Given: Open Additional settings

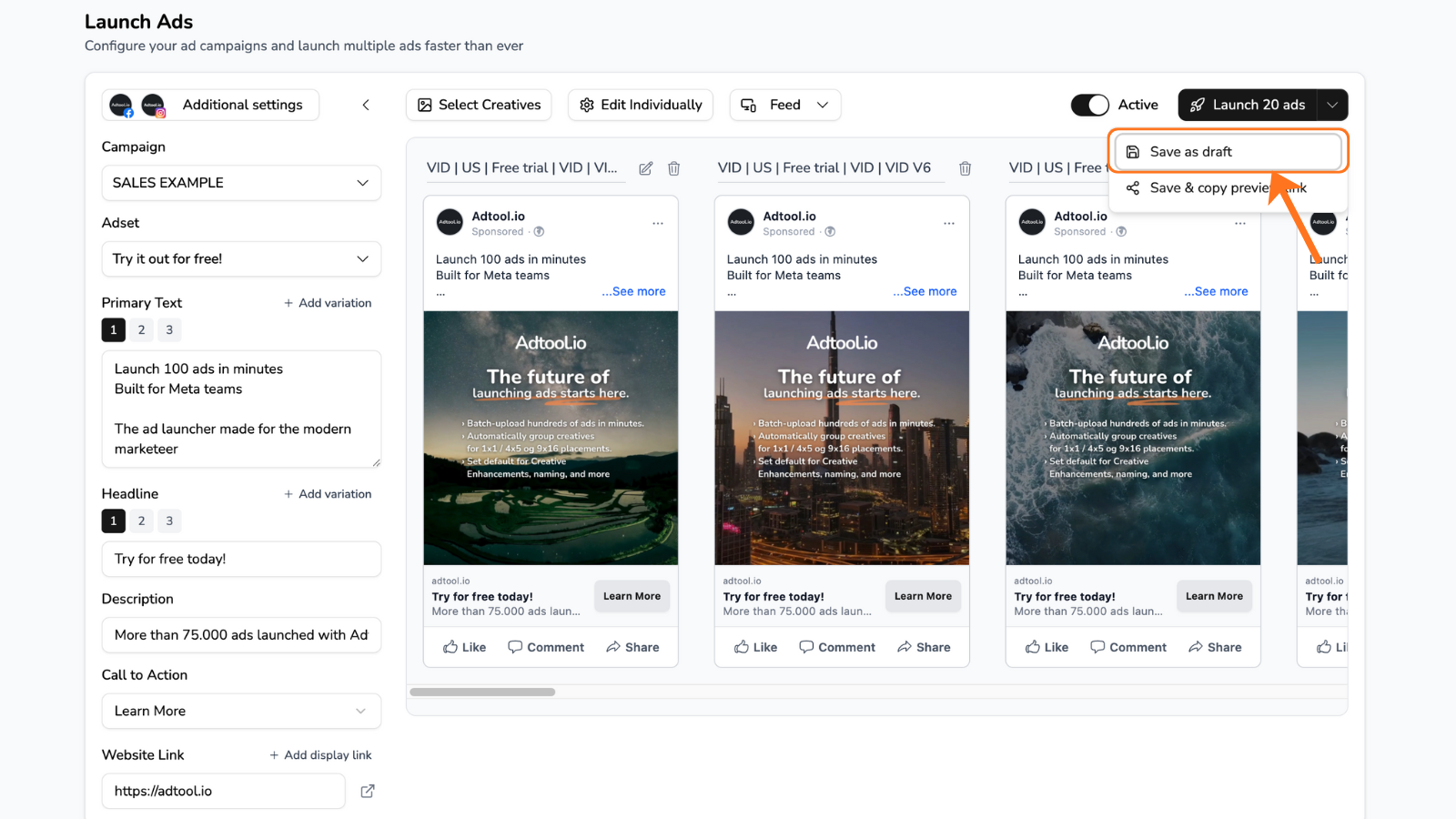Looking at the screenshot, I should point(210,105).
